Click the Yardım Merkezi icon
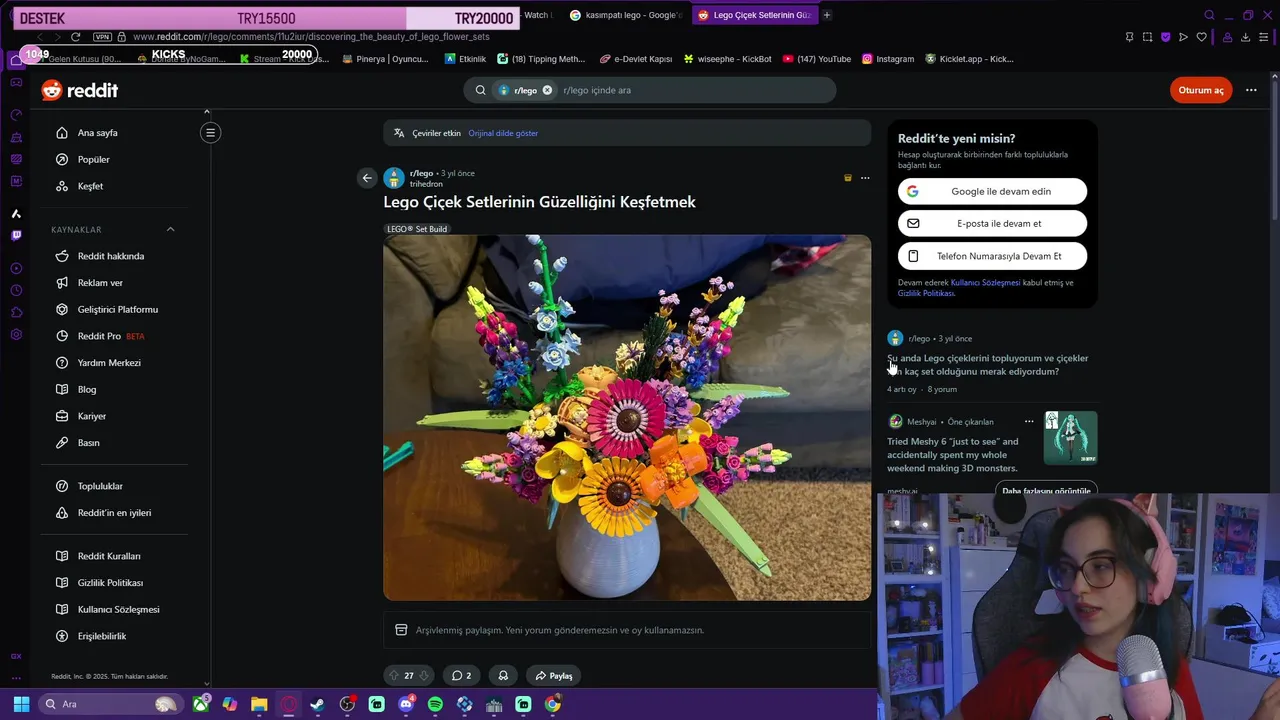The width and height of the screenshot is (1280, 720). (x=62, y=362)
